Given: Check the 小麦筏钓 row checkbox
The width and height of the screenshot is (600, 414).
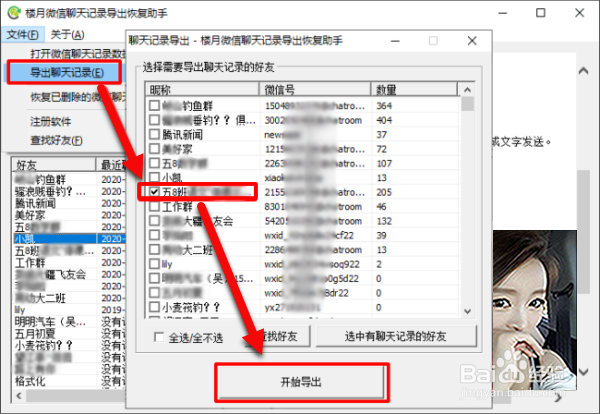Looking at the screenshot, I should [154, 307].
